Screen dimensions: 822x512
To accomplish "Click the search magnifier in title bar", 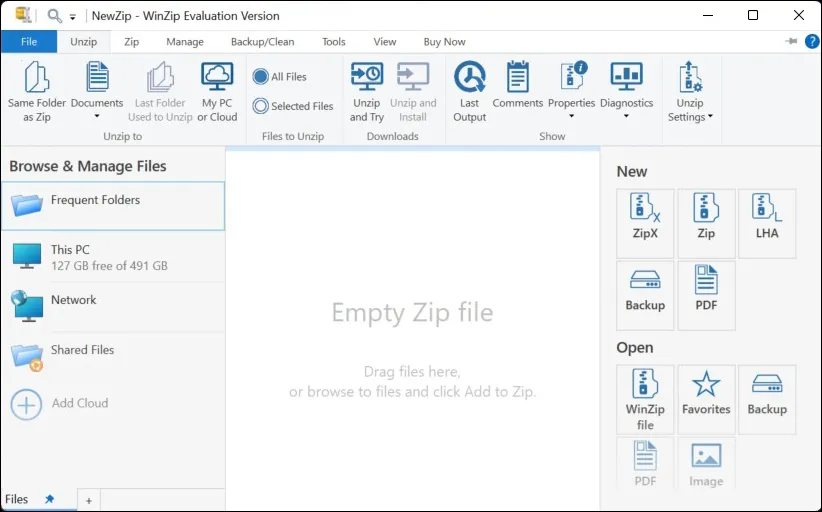I will pyautogui.click(x=54, y=16).
